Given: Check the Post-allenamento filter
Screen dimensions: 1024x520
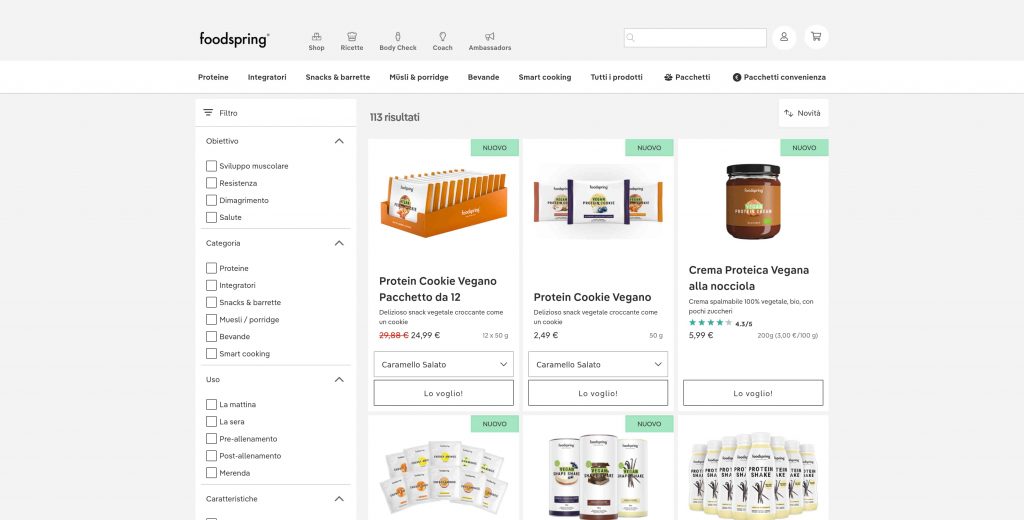Looking at the screenshot, I should (212, 455).
